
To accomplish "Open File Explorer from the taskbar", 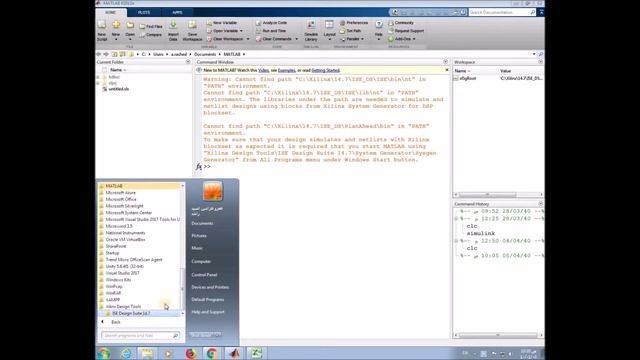I will [147, 353].
